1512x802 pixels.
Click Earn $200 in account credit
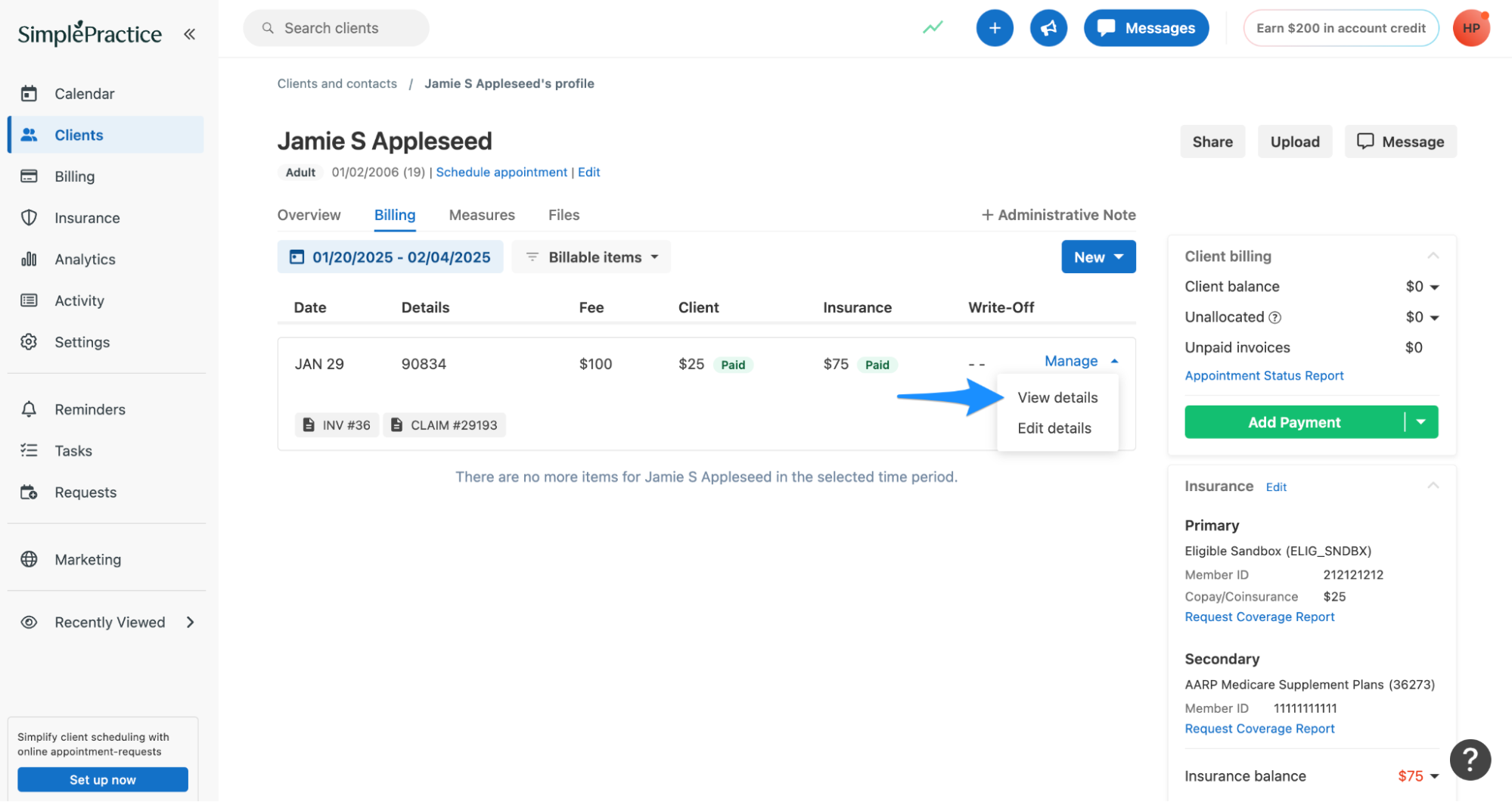click(1341, 28)
